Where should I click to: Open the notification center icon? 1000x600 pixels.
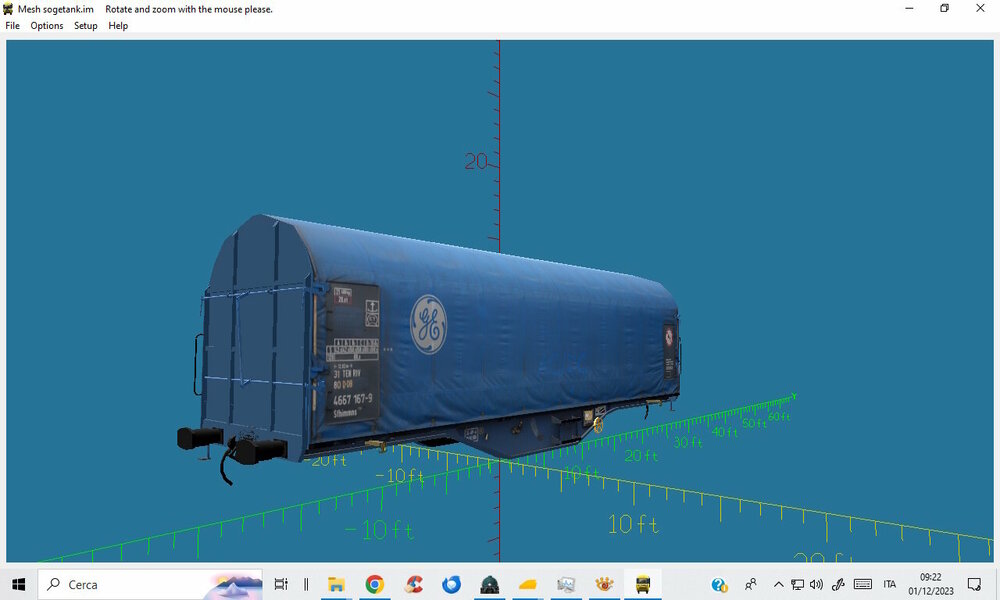point(974,584)
